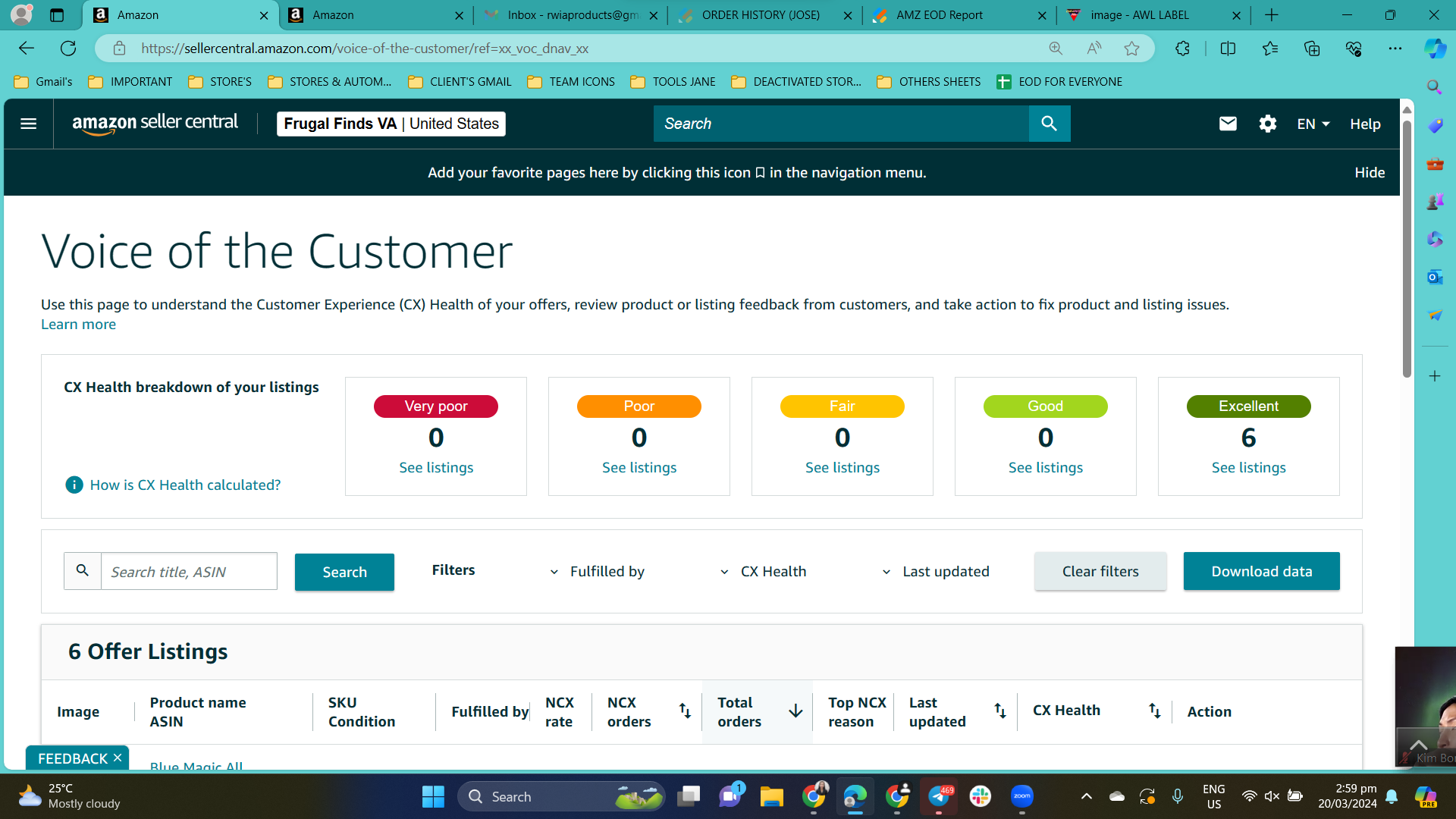Open a new browser tab
The image size is (1456, 819).
pyautogui.click(x=1272, y=15)
